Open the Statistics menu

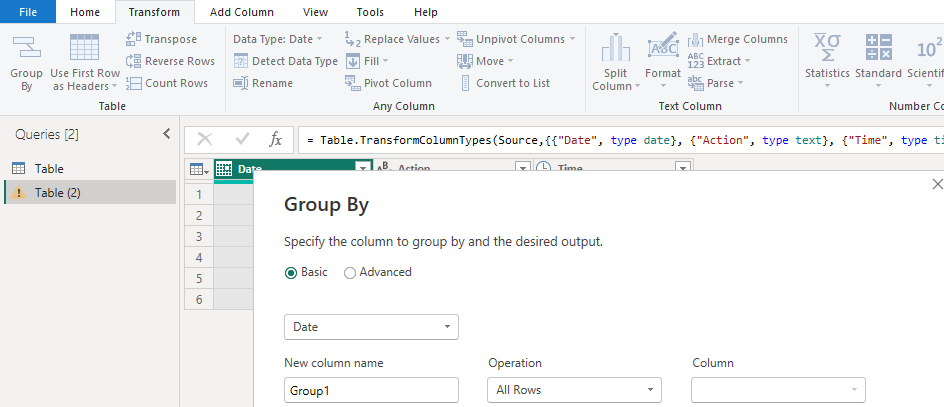coord(827,61)
